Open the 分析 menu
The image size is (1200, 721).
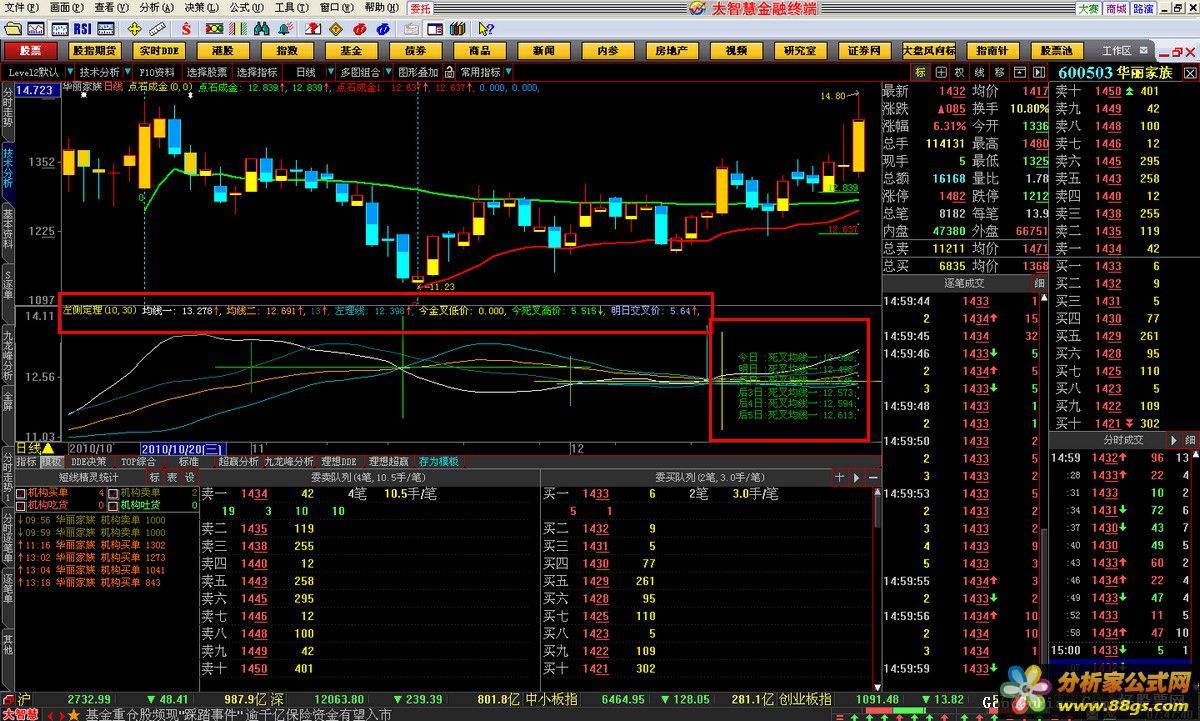click(x=155, y=8)
